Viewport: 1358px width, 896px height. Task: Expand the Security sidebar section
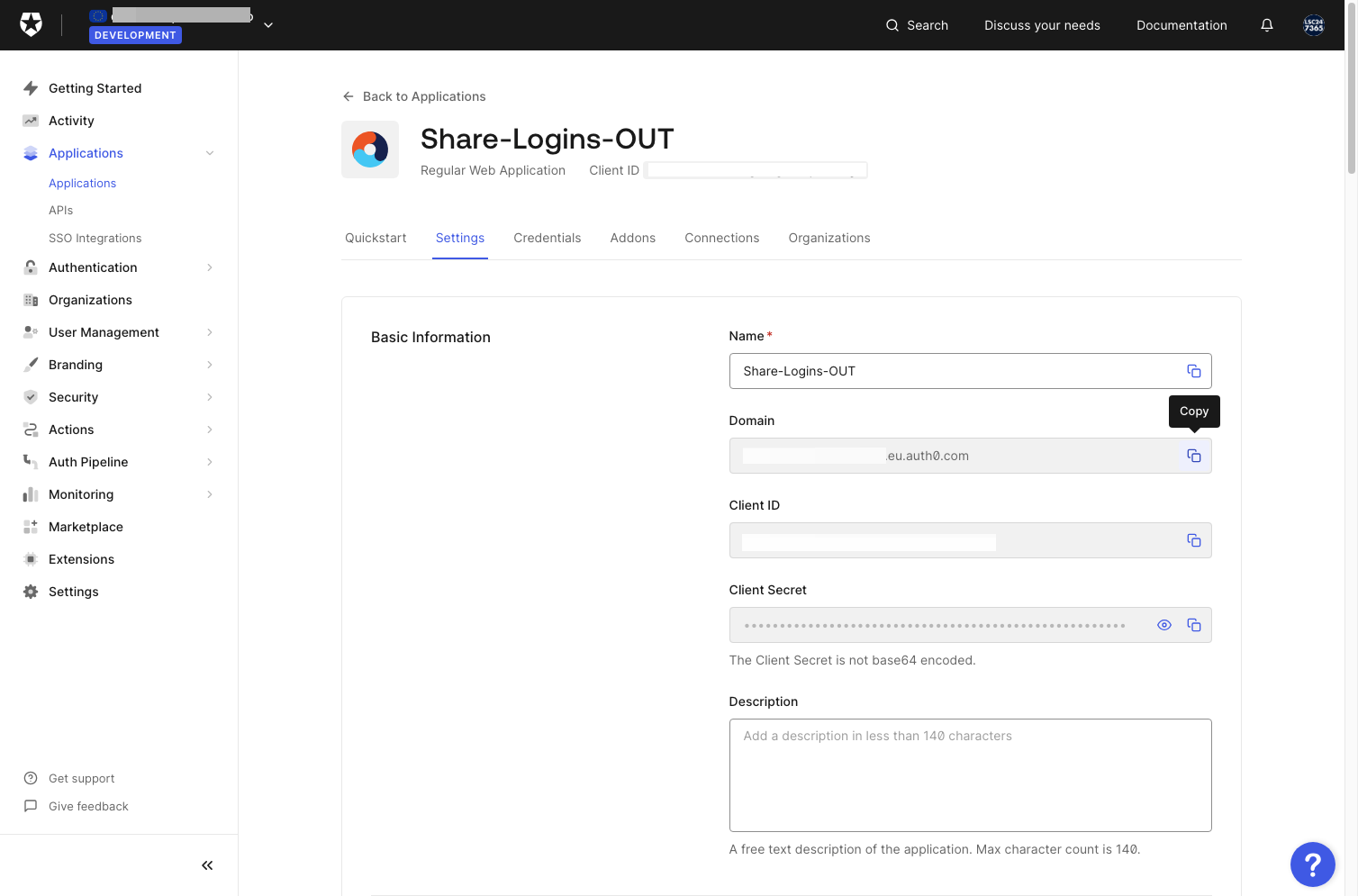(x=210, y=397)
